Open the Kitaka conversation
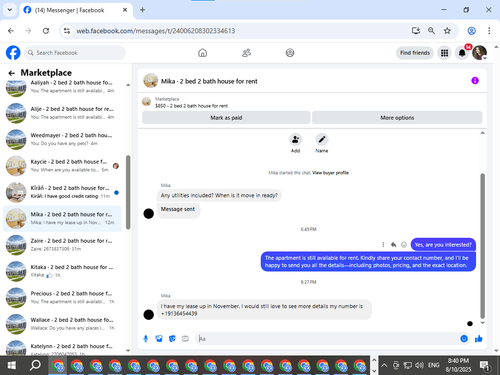This screenshot has height=375, width=500. click(62, 271)
